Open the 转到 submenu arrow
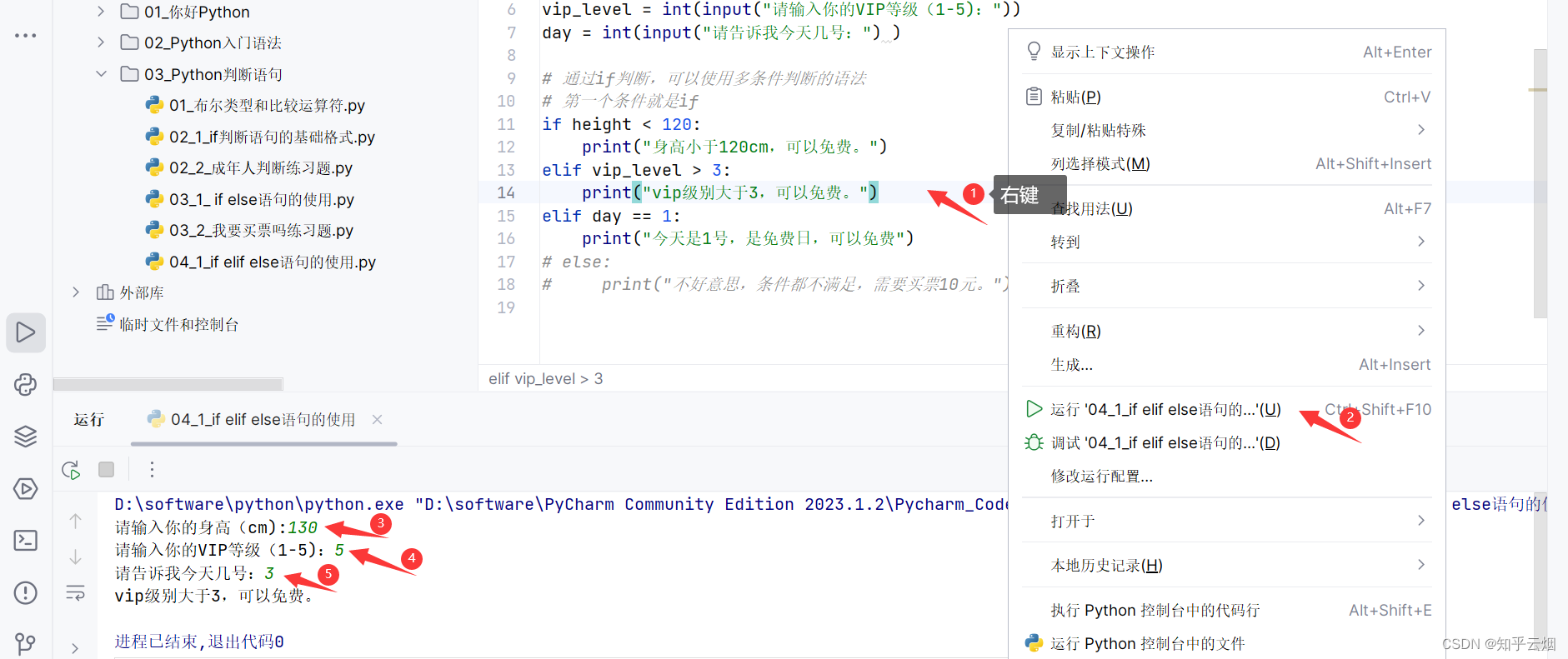 pyautogui.click(x=1421, y=242)
